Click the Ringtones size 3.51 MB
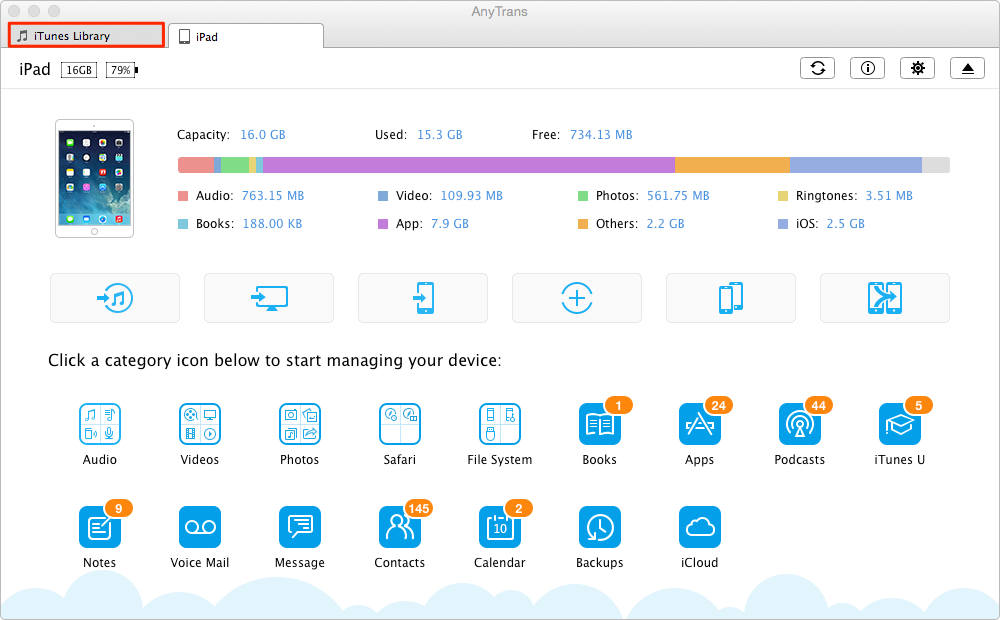This screenshot has width=1000, height=620. coord(889,196)
